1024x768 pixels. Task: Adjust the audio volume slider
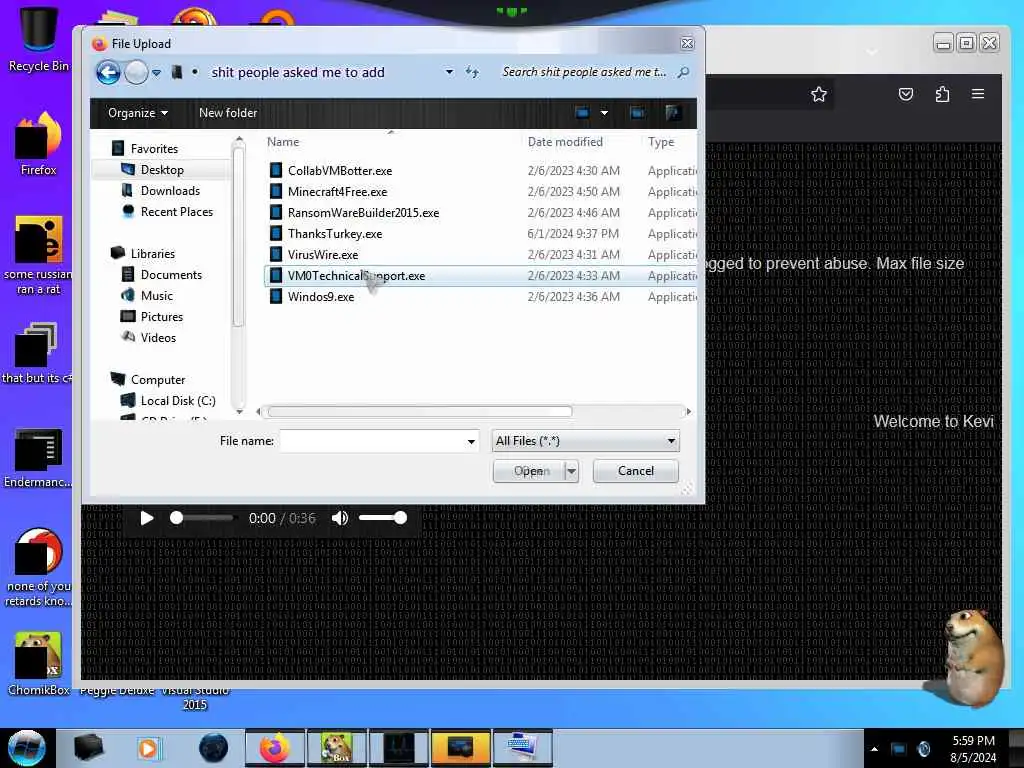[x=383, y=518]
